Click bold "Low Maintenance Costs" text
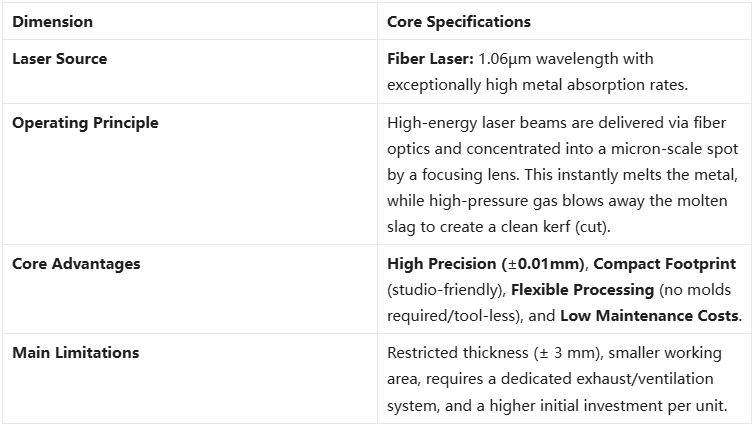Viewport: 754px width, 426px height. coord(650,316)
